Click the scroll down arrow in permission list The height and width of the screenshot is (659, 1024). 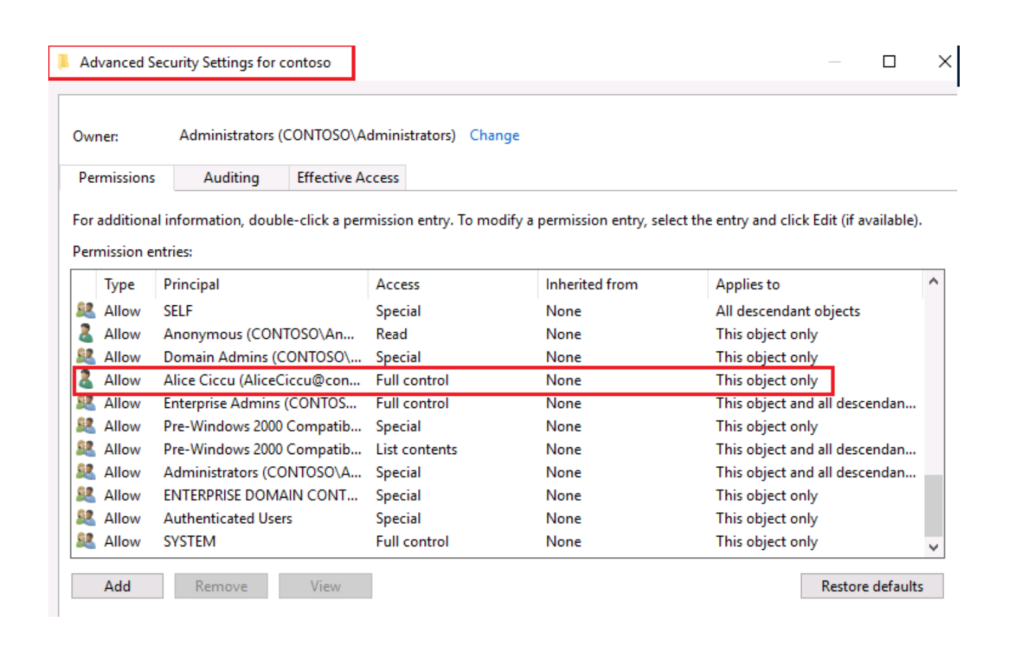tap(933, 547)
